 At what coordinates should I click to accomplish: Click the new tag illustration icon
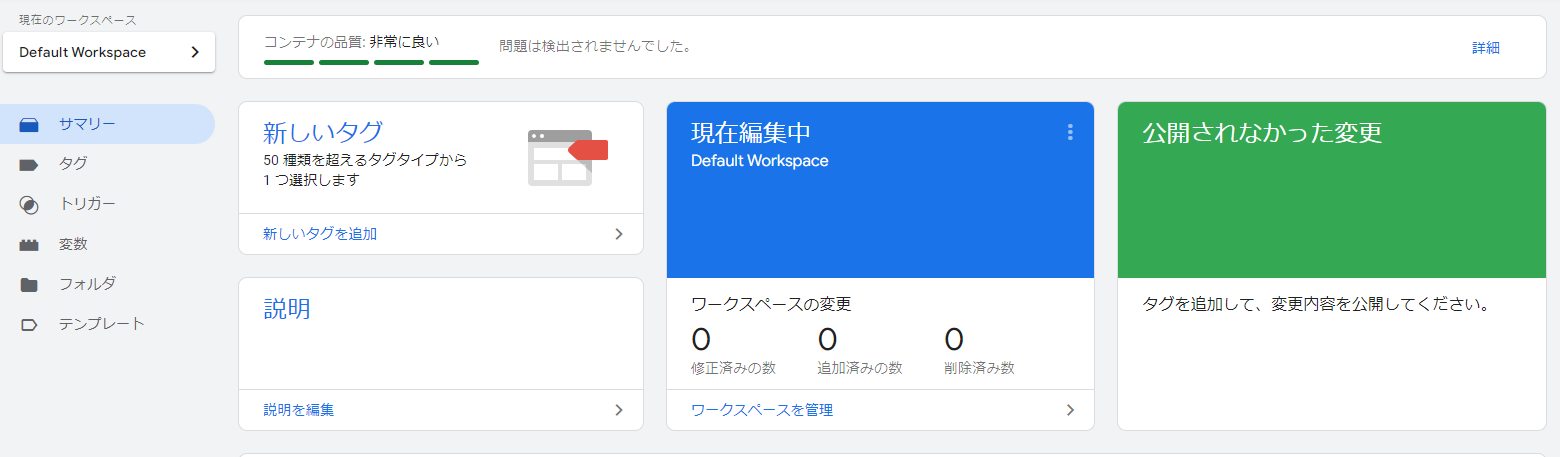(567, 157)
